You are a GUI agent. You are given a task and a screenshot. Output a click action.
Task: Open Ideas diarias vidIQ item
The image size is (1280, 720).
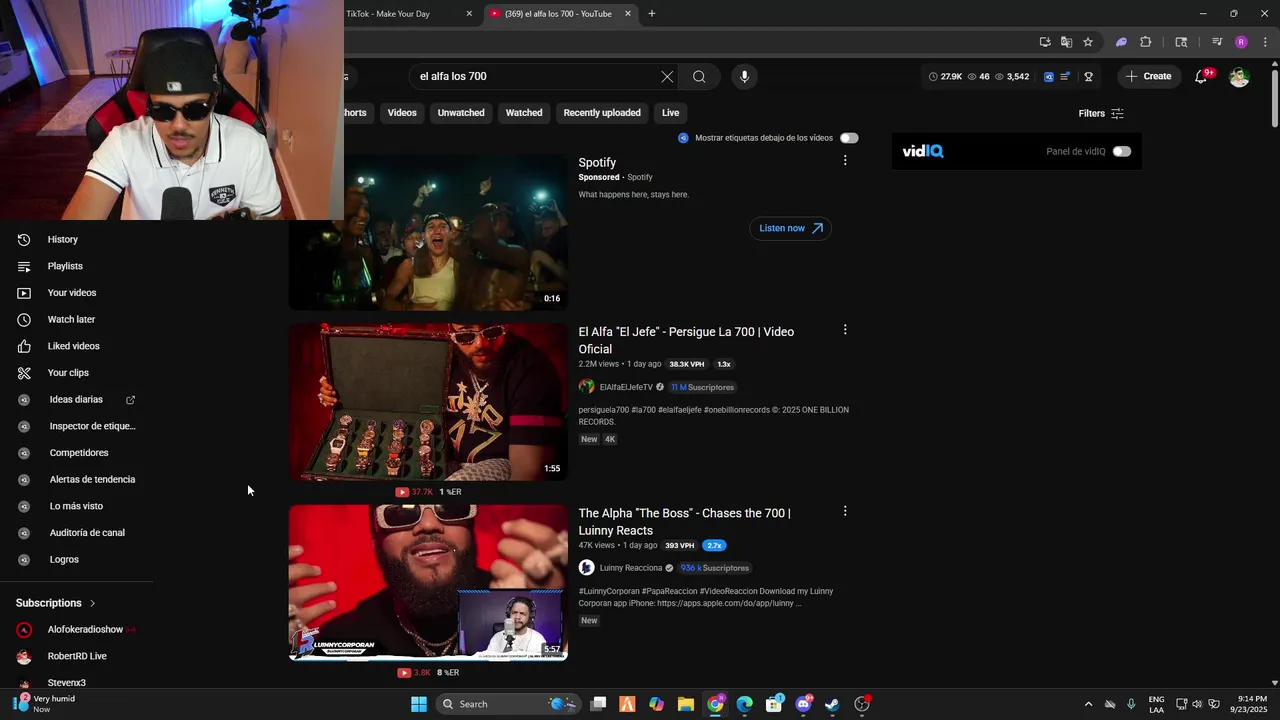point(77,399)
